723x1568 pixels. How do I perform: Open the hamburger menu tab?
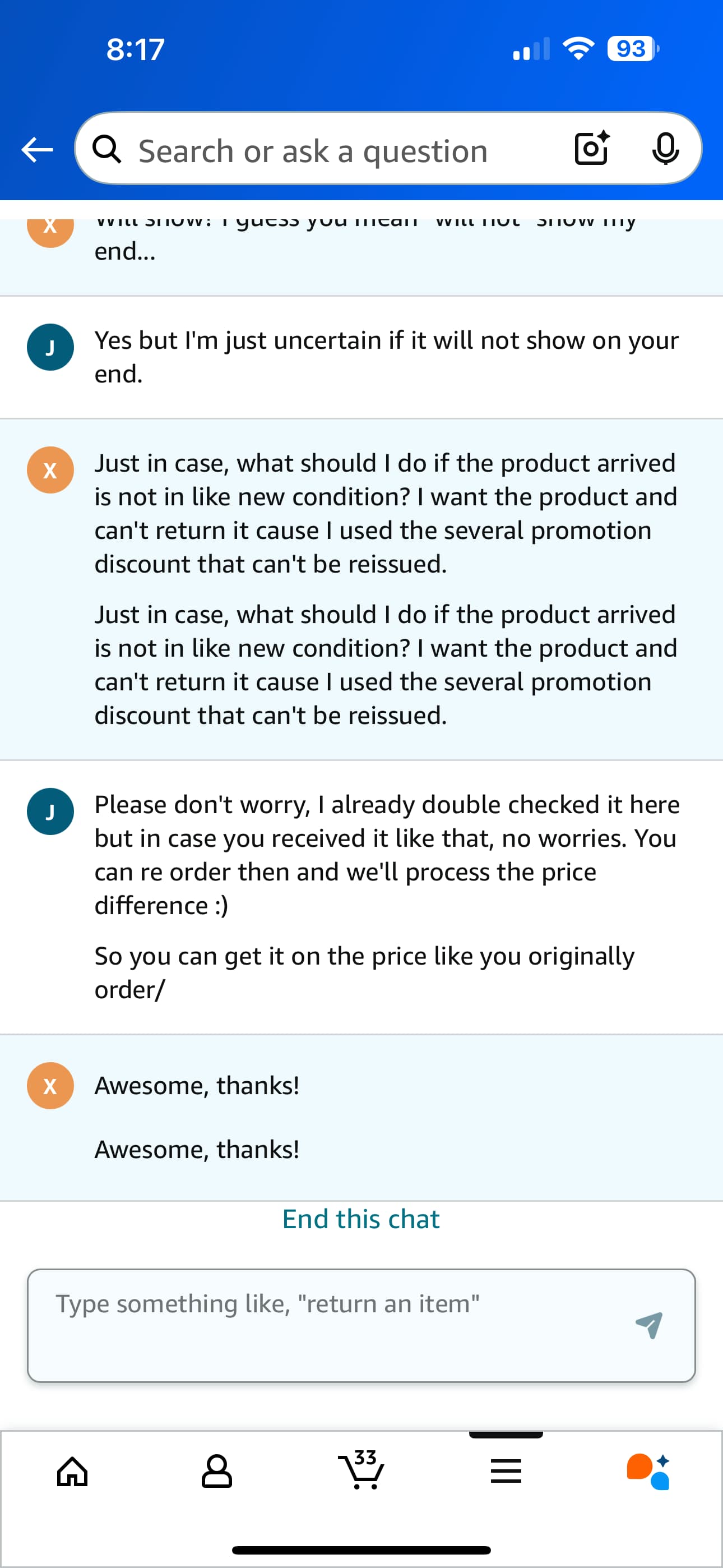click(506, 1472)
